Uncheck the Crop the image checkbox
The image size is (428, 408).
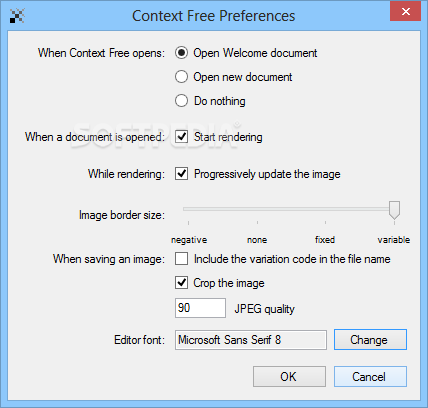pyautogui.click(x=181, y=283)
